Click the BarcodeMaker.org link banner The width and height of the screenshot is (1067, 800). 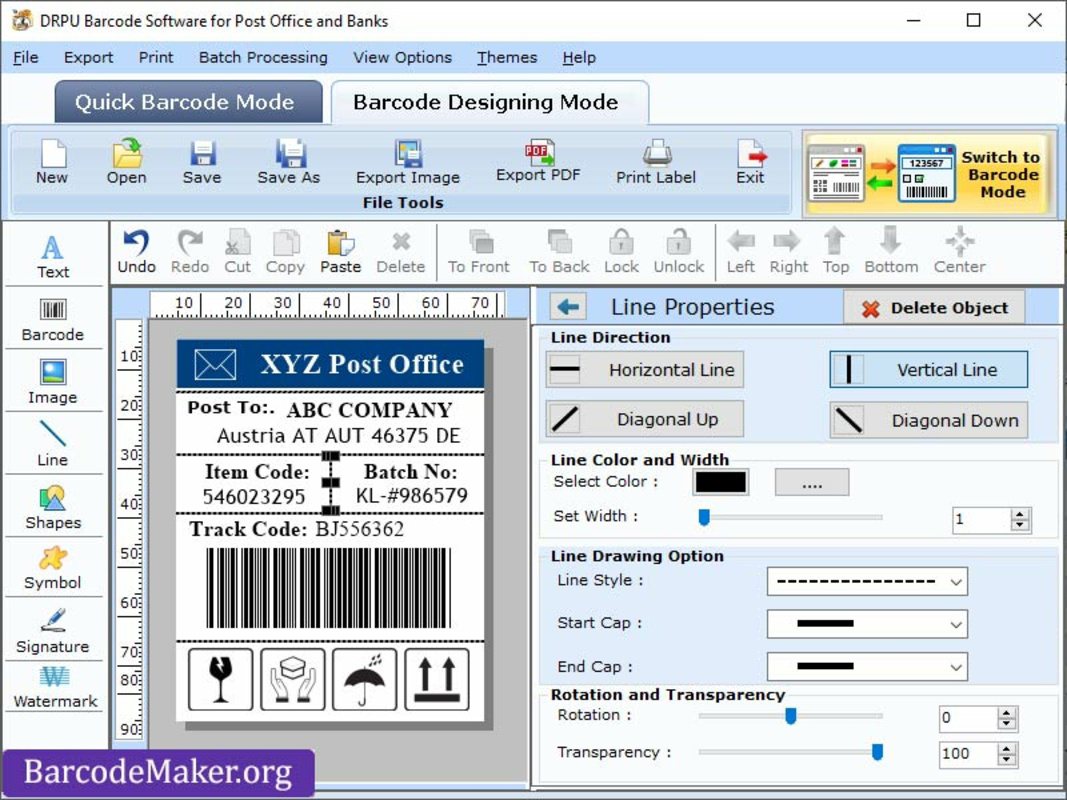click(157, 771)
